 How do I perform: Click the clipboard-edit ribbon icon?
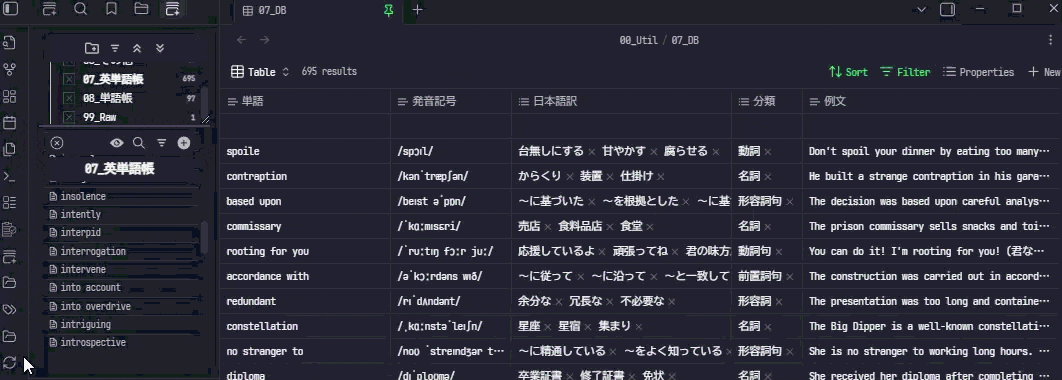(x=9, y=230)
